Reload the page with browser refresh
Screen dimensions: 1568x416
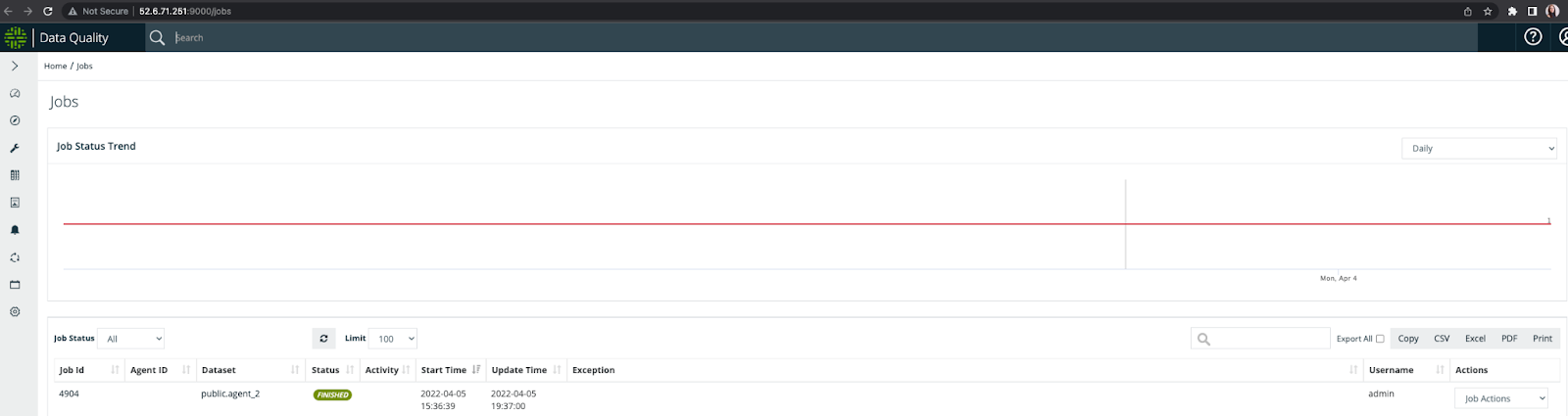(47, 11)
